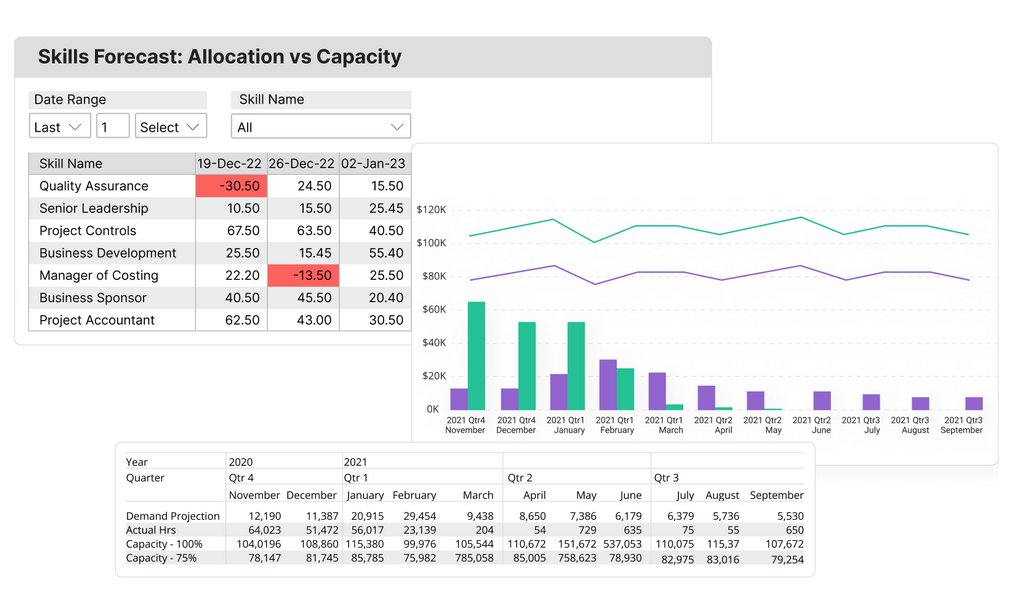Screen dimensions: 1022x600
Task: Select the 19-Dec-22 column header
Action: point(230,163)
